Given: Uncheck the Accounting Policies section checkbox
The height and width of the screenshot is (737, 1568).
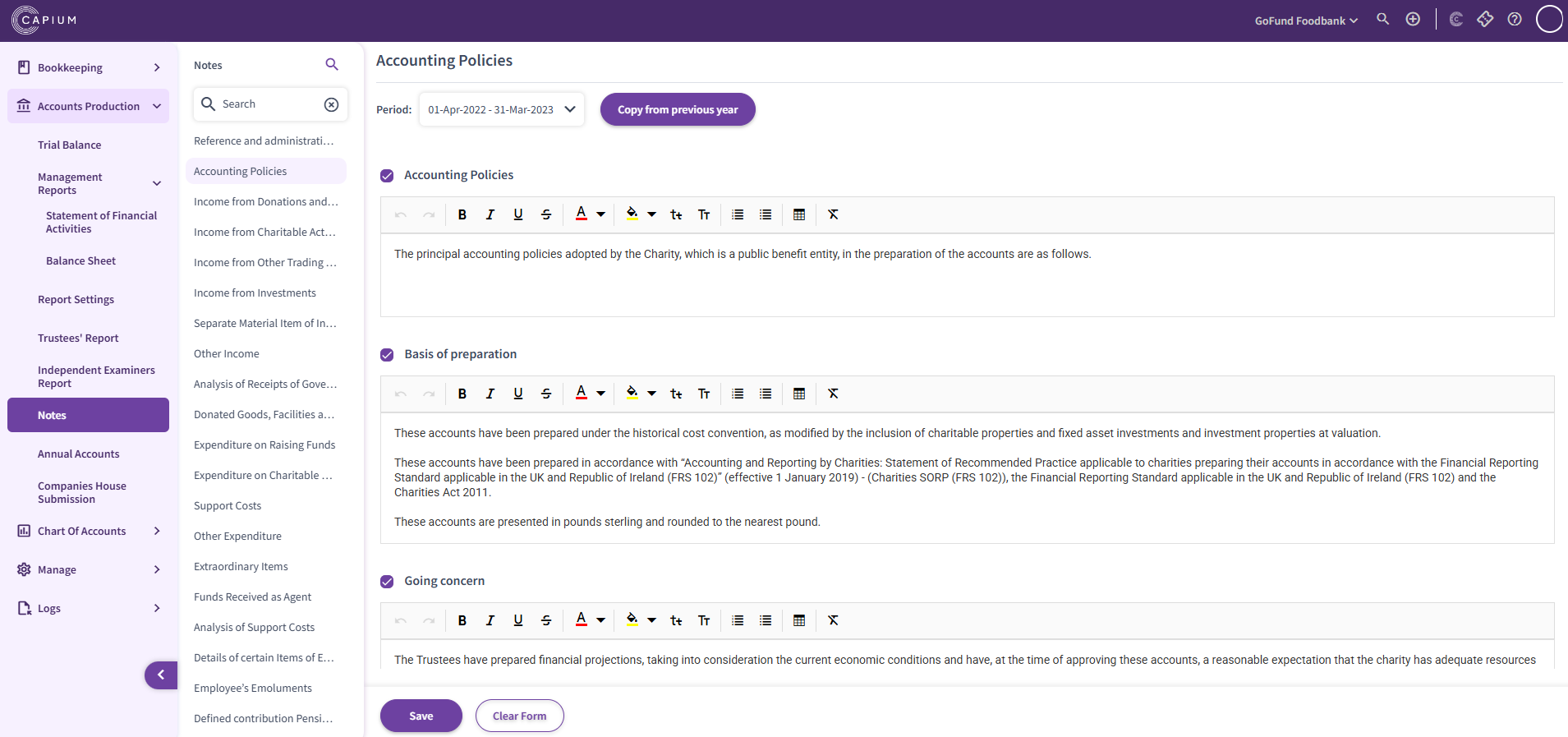Looking at the screenshot, I should (x=387, y=176).
